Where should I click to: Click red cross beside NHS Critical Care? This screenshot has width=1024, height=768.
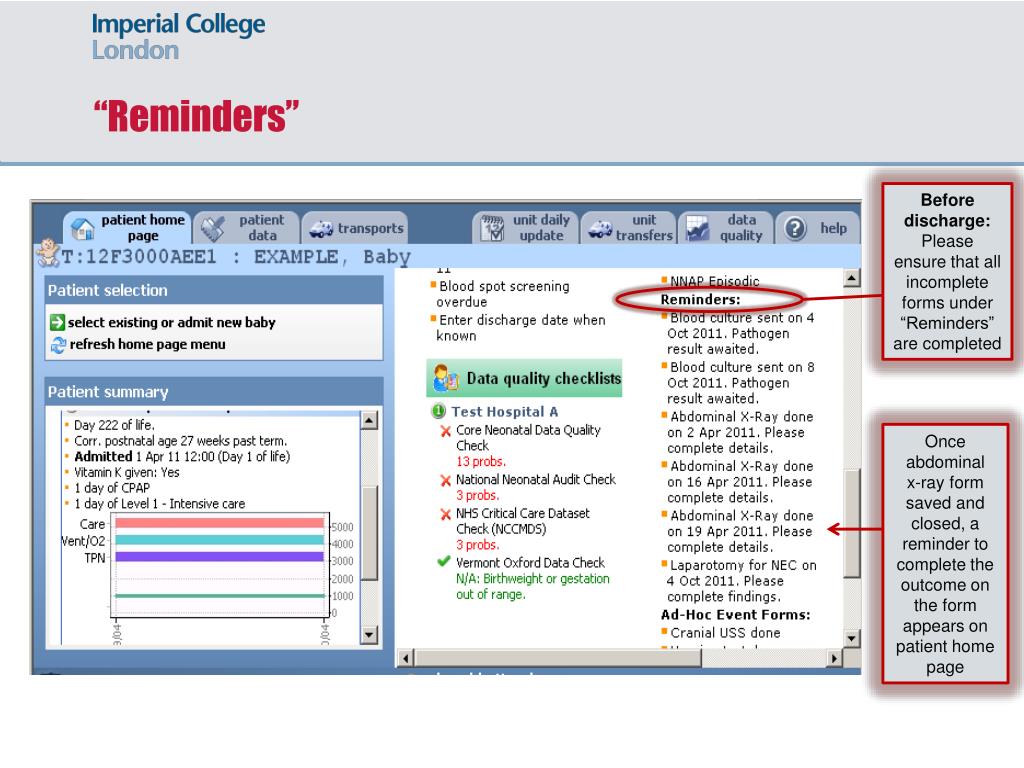click(445, 515)
